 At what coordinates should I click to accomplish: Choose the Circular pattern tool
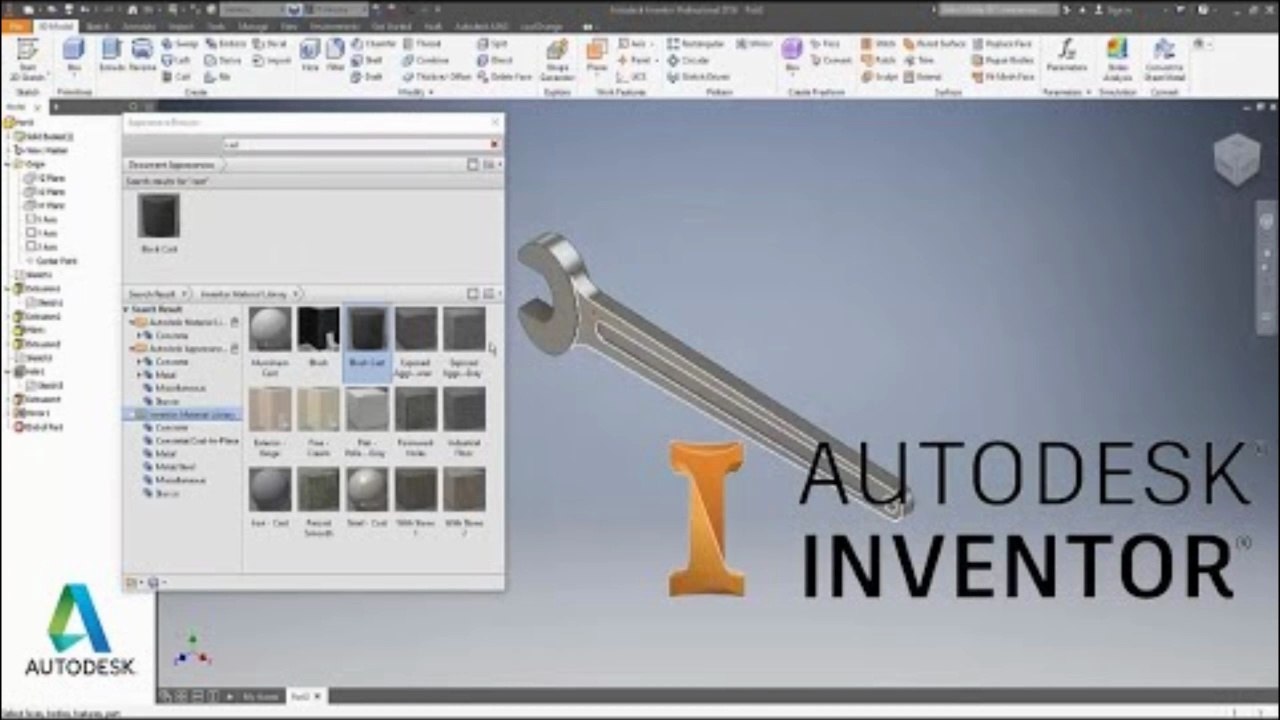point(689,60)
